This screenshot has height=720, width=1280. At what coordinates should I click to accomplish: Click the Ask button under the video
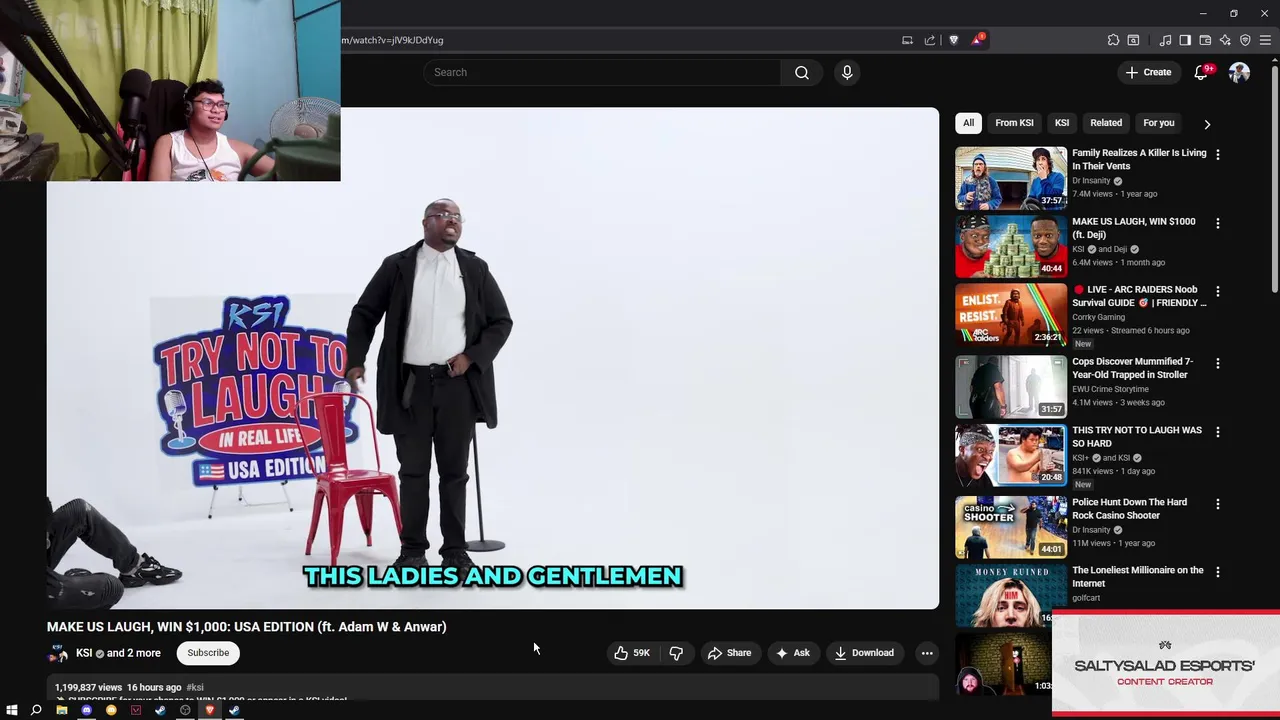[x=793, y=653]
